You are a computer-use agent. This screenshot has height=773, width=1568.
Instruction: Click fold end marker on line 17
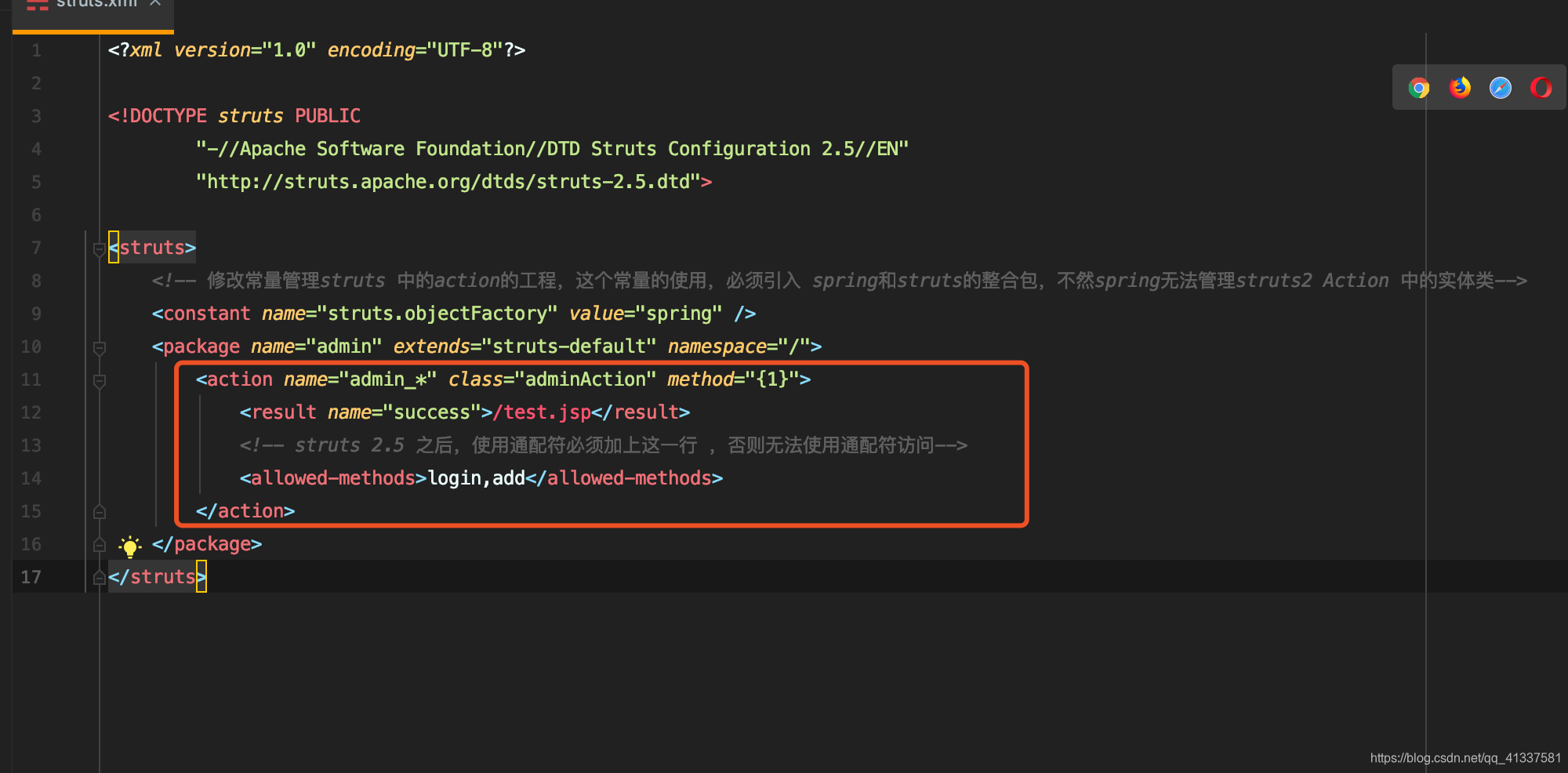(x=100, y=578)
